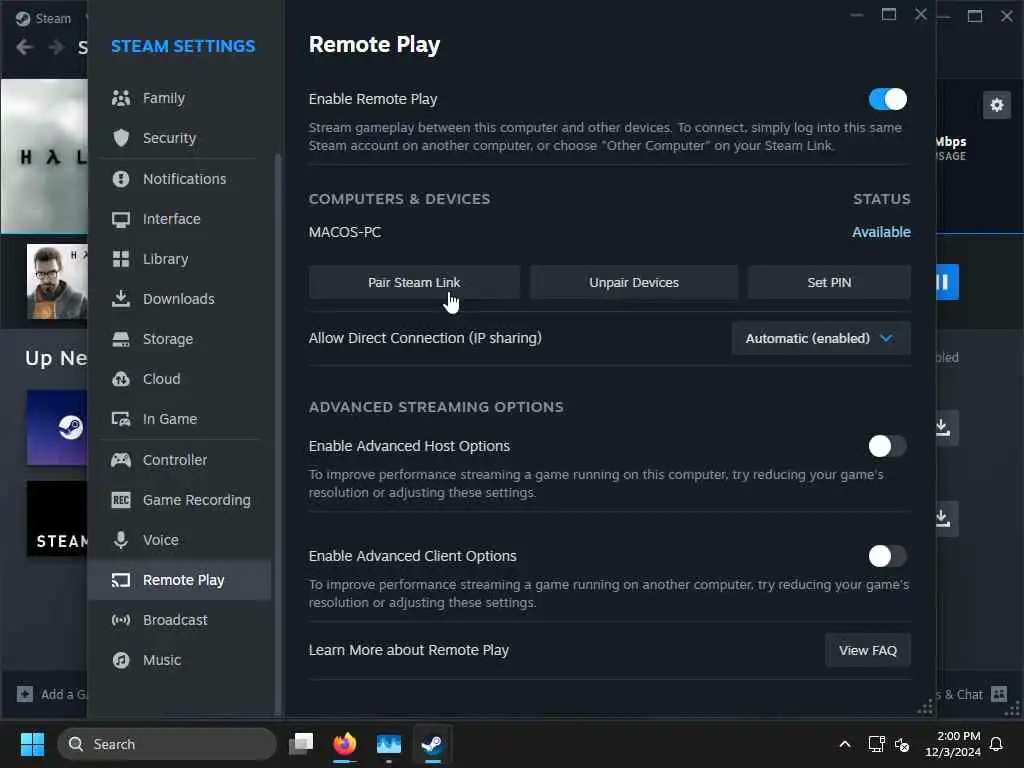This screenshot has width=1024, height=768.
Task: Click the gear icon in Steam downloads window
Action: [x=997, y=105]
